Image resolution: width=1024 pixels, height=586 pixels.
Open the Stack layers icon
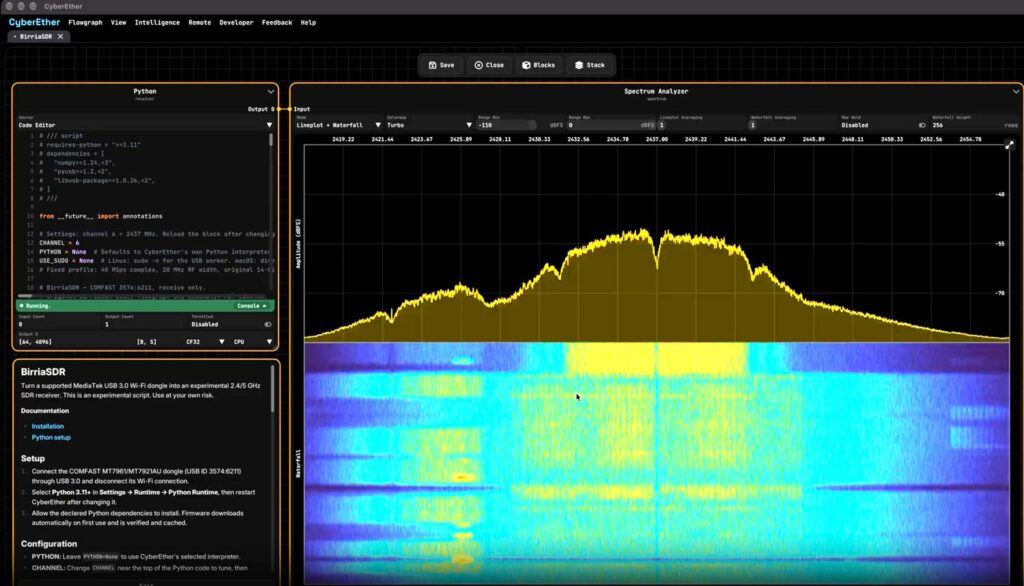click(579, 65)
